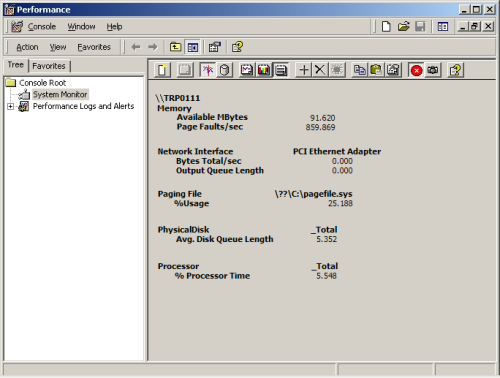Open a console file with folder icon
The width and height of the screenshot is (500, 378).
pos(403,26)
